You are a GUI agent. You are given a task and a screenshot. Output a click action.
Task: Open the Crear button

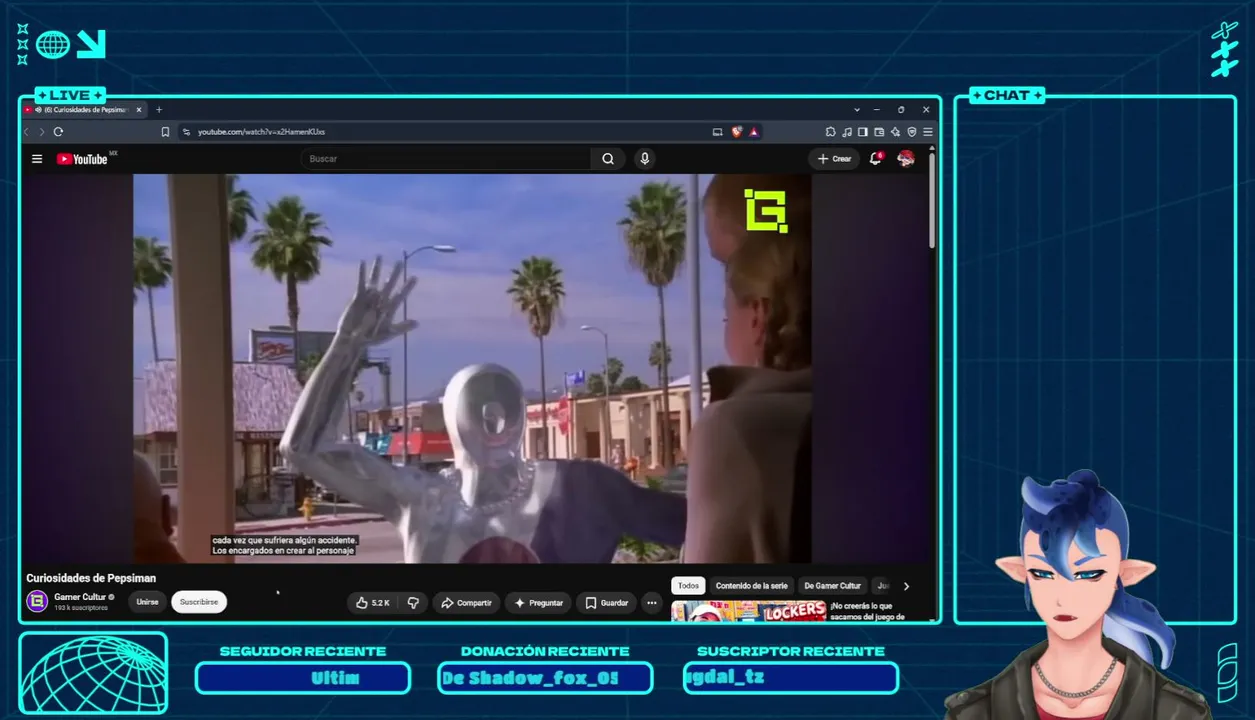pyautogui.click(x=834, y=159)
